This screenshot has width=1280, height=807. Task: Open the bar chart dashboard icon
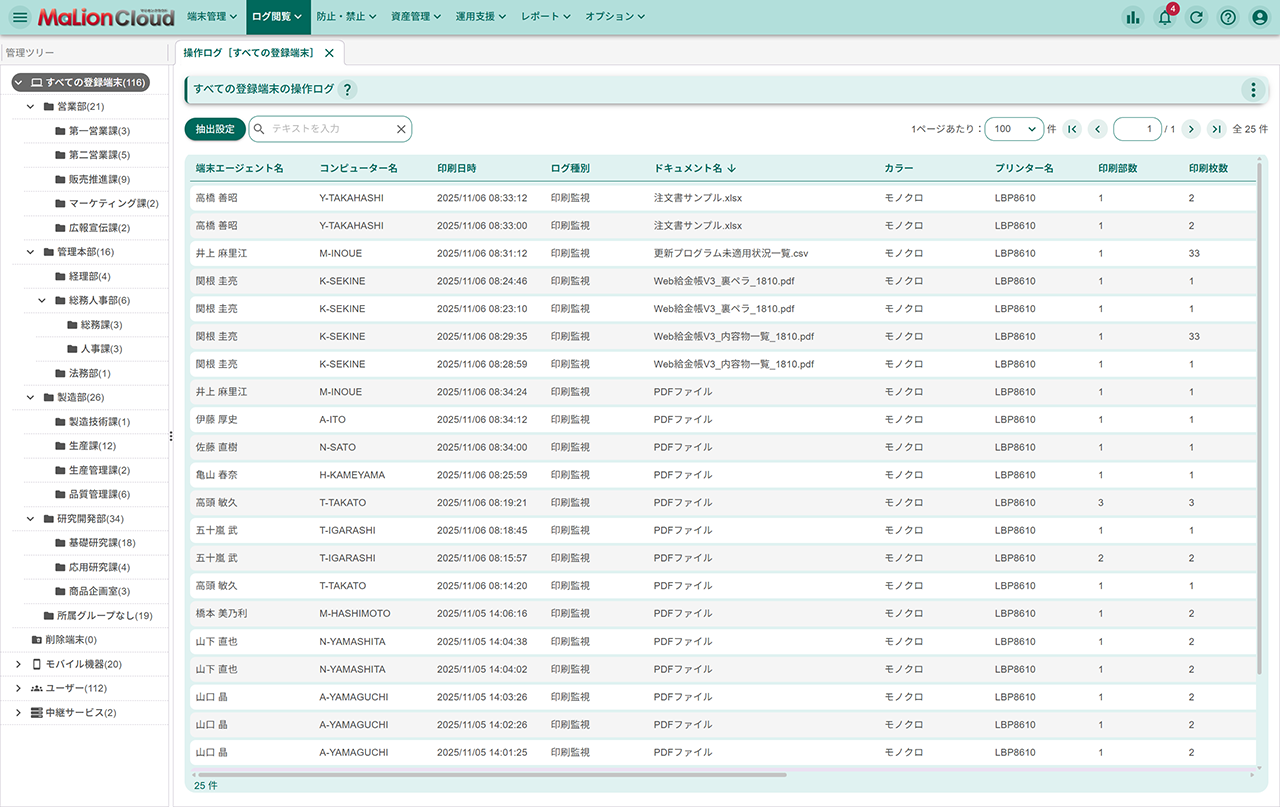pyautogui.click(x=1133, y=17)
